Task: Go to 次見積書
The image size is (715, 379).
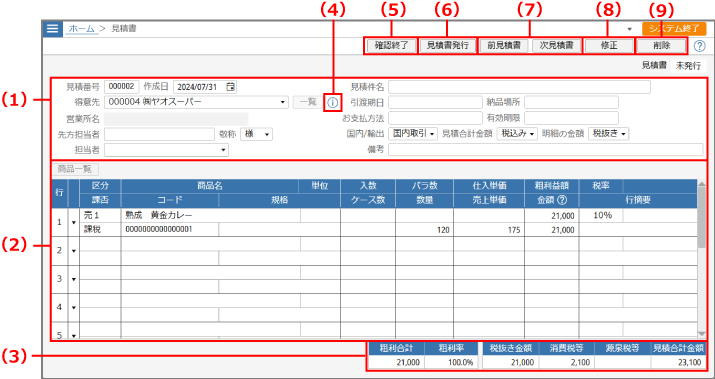Action: coord(553,46)
